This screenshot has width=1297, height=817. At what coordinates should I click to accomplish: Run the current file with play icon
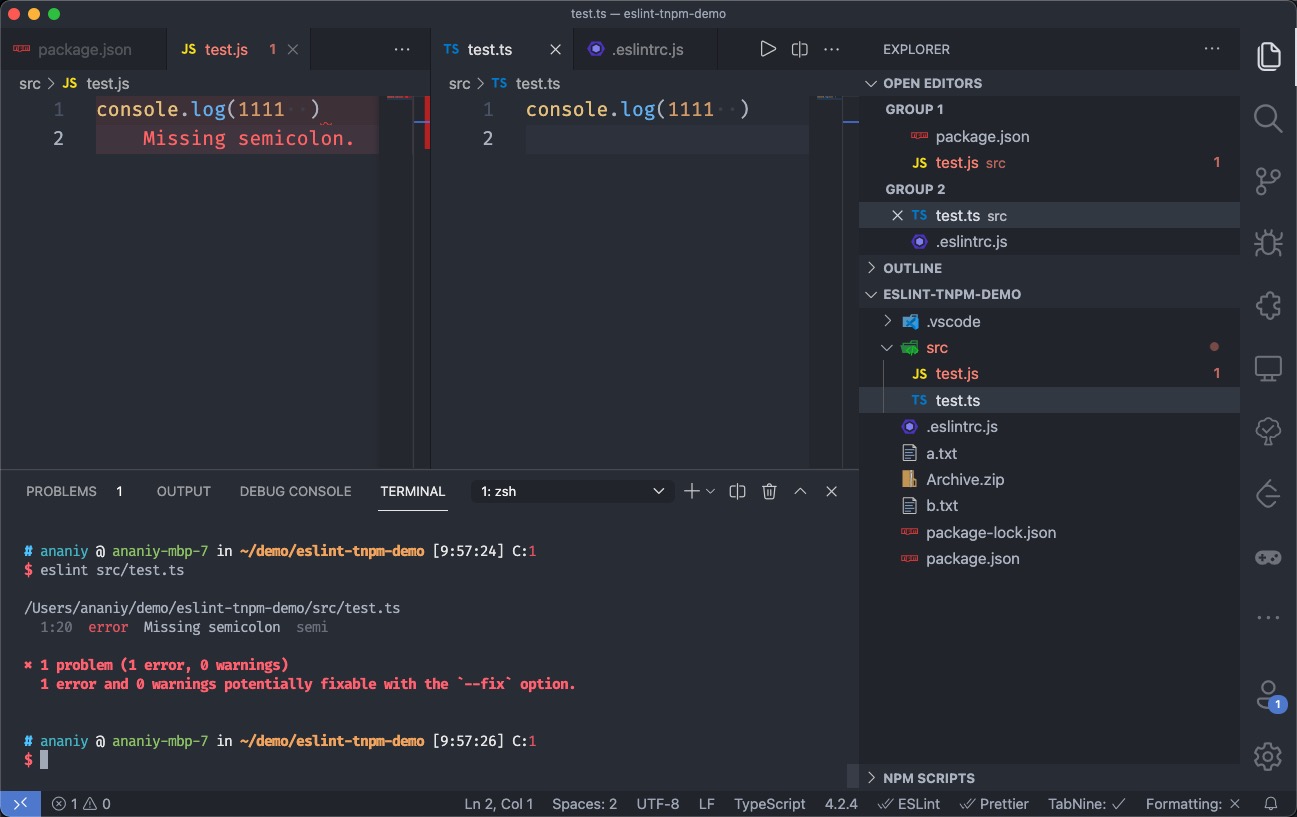coord(767,49)
